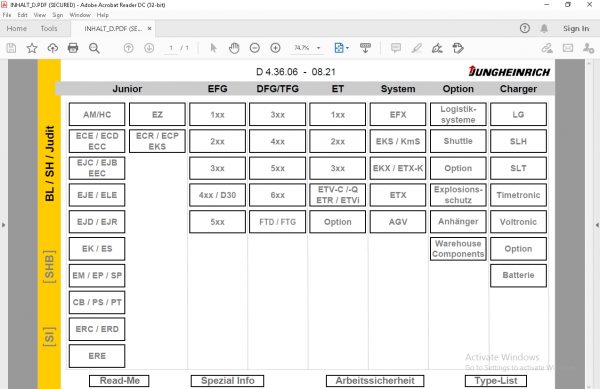600x389 pixels.
Task: Open the Find text magnifier
Action: pos(94,48)
